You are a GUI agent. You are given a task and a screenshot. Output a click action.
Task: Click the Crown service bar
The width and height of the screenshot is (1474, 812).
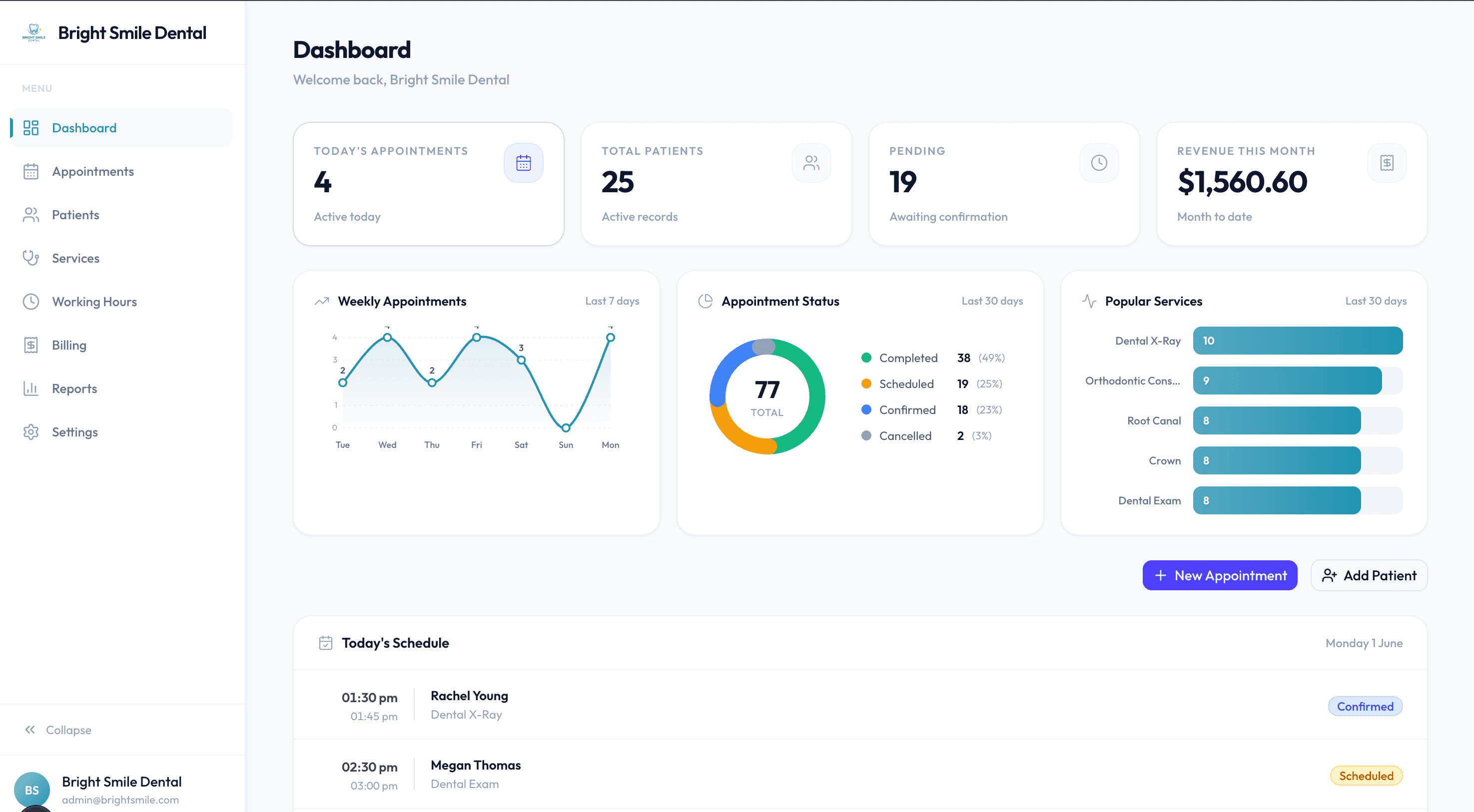coord(1277,460)
